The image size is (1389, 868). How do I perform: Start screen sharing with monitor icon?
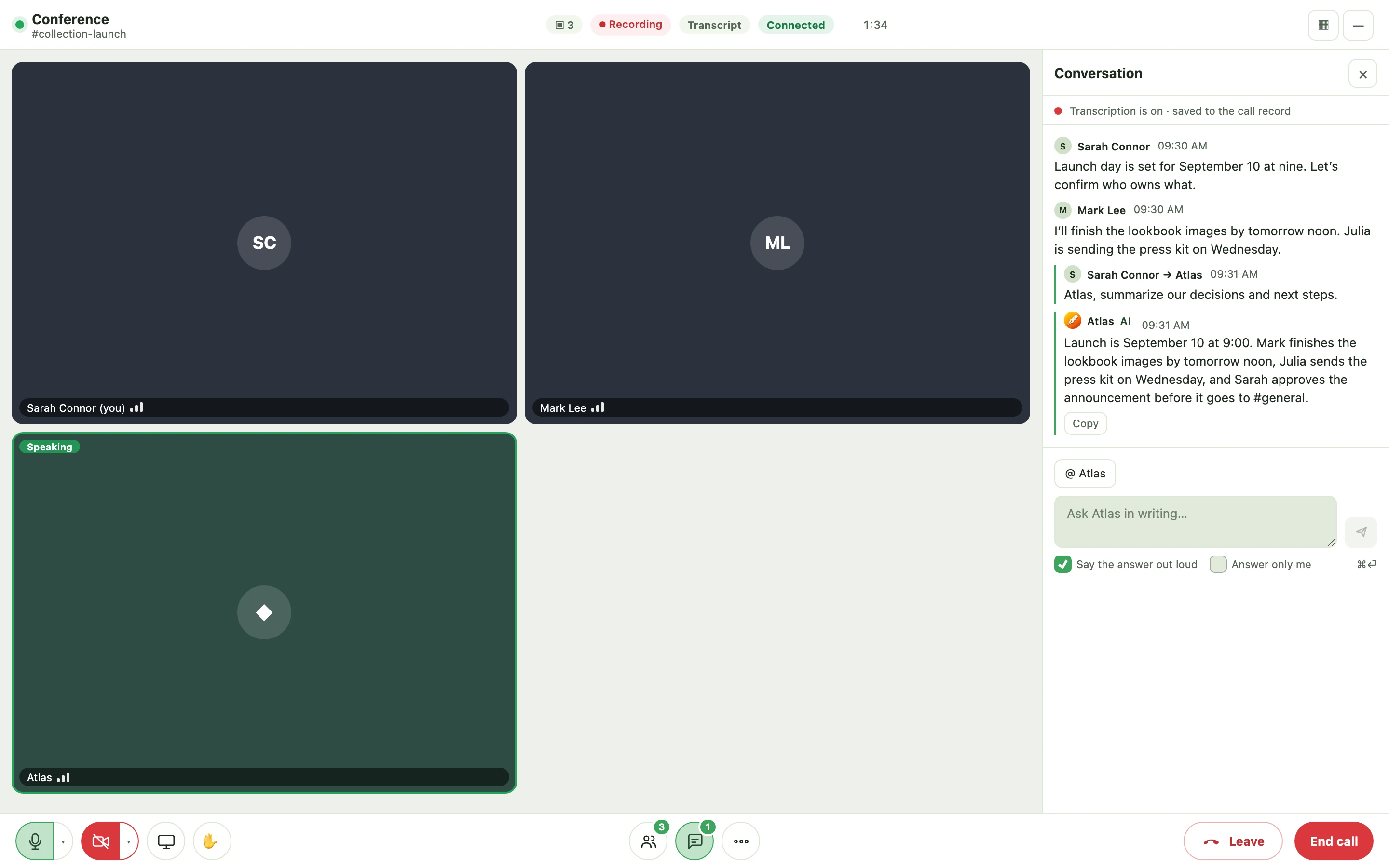coord(166,841)
